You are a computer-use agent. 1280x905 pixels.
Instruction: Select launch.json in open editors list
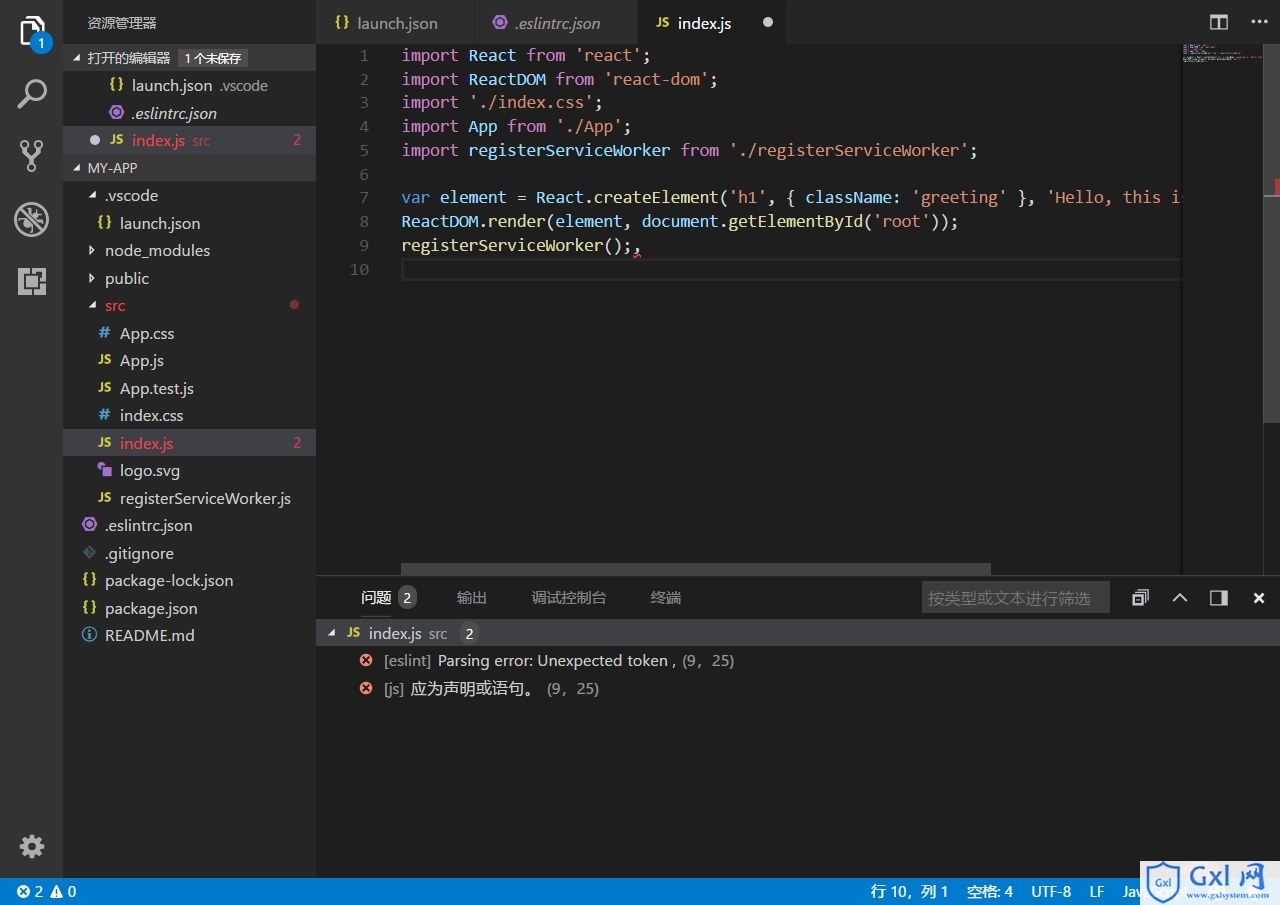(189, 86)
